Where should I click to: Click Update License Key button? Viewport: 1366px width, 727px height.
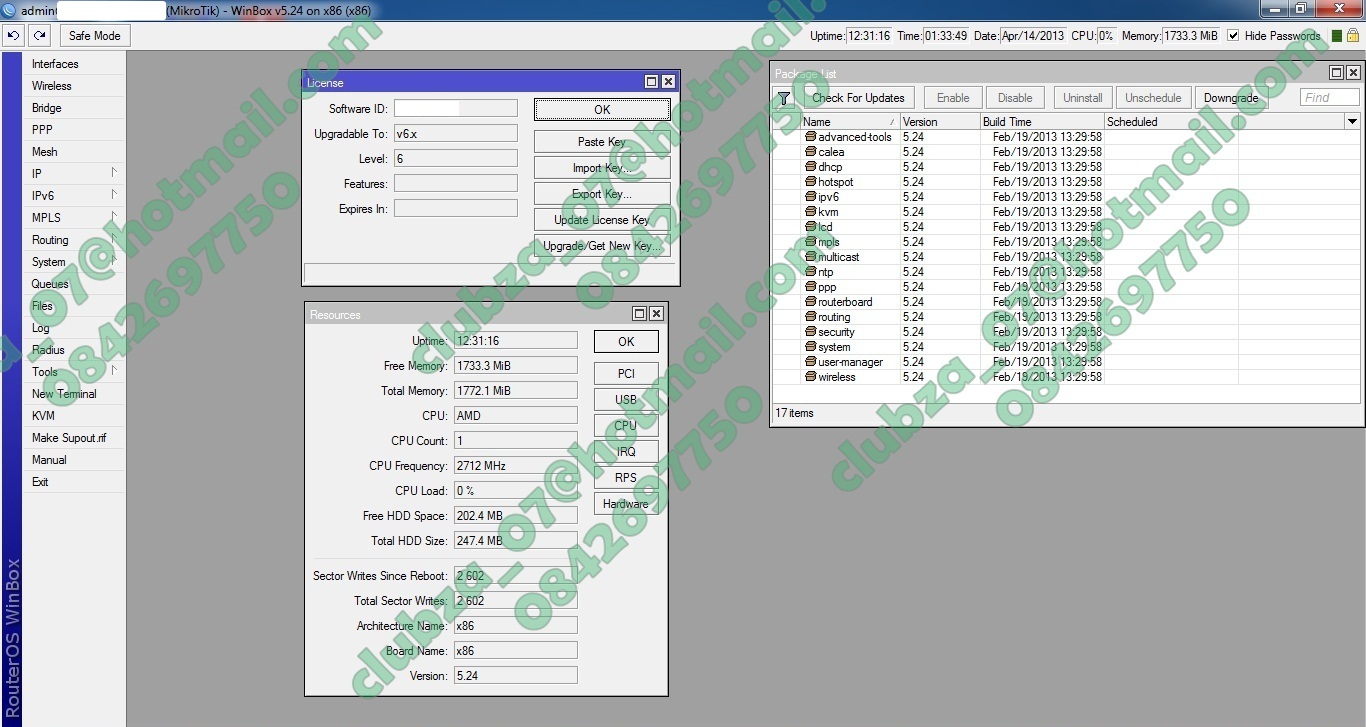pos(602,220)
